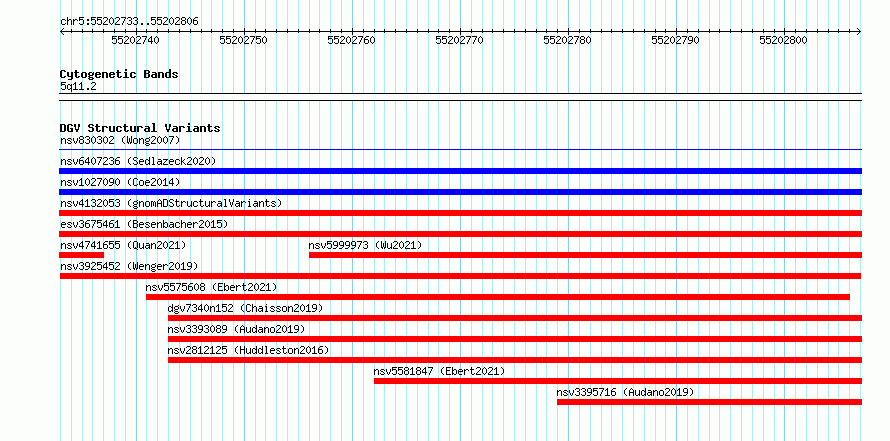Click the red bar for nsv3925452
The height and width of the screenshot is (441, 890).
click(461, 276)
